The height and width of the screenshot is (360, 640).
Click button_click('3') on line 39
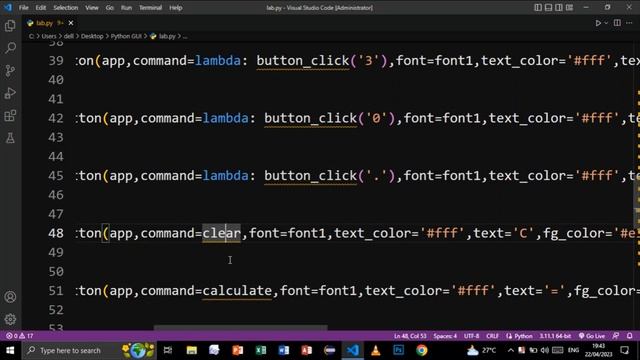[x=321, y=61]
